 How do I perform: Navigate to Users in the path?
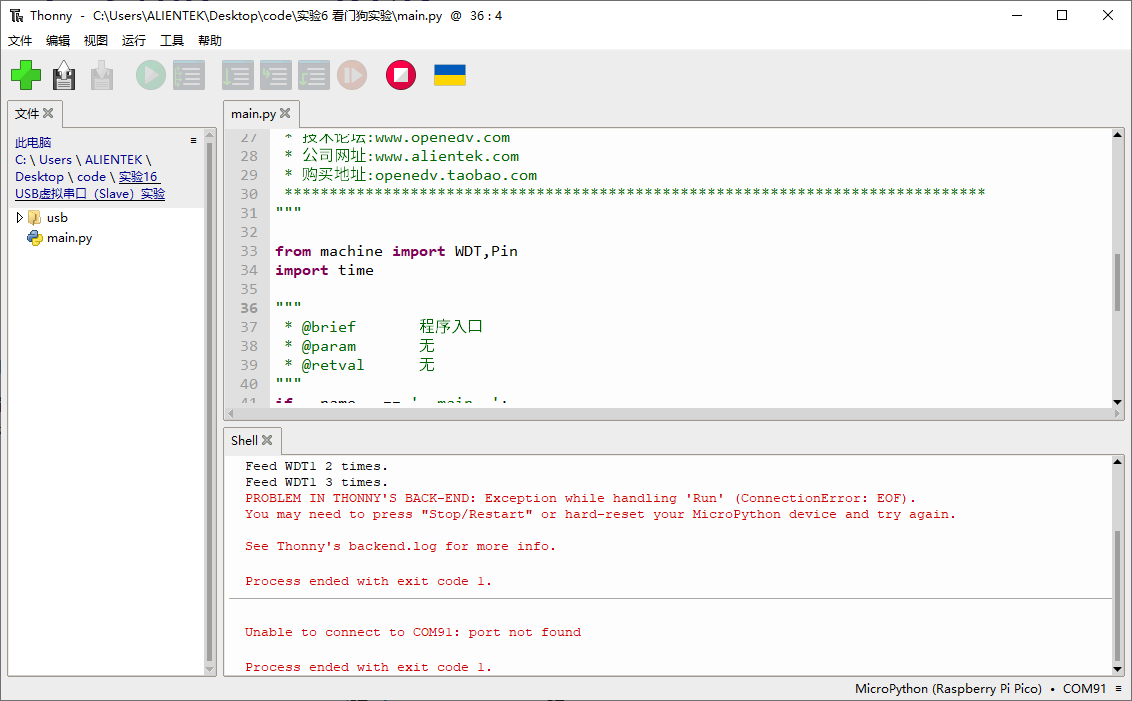(56, 160)
